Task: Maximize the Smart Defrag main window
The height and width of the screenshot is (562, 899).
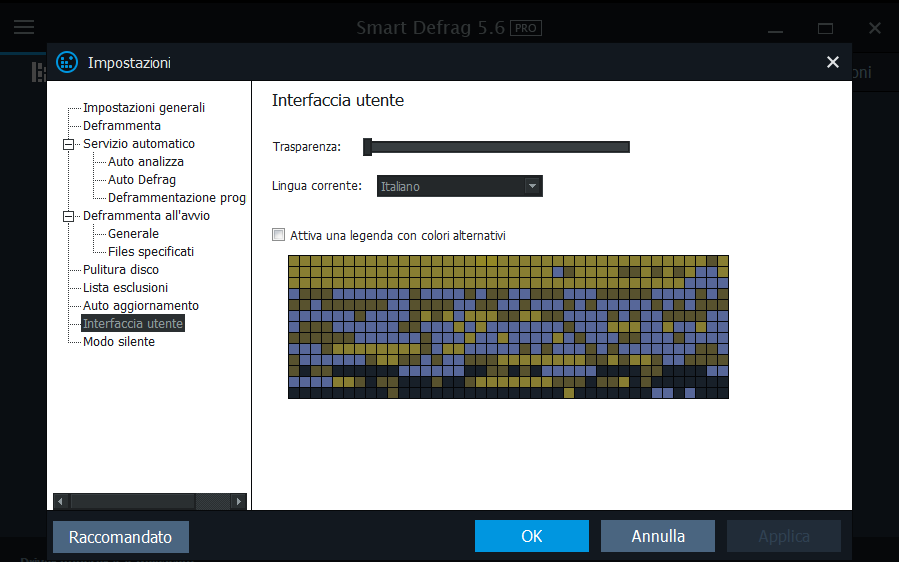Action: tap(825, 28)
